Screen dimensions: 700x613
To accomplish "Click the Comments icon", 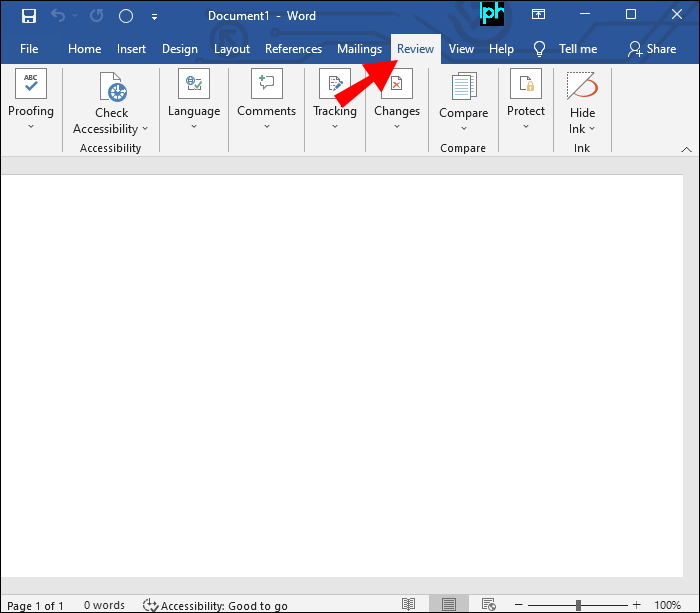I will [x=267, y=83].
